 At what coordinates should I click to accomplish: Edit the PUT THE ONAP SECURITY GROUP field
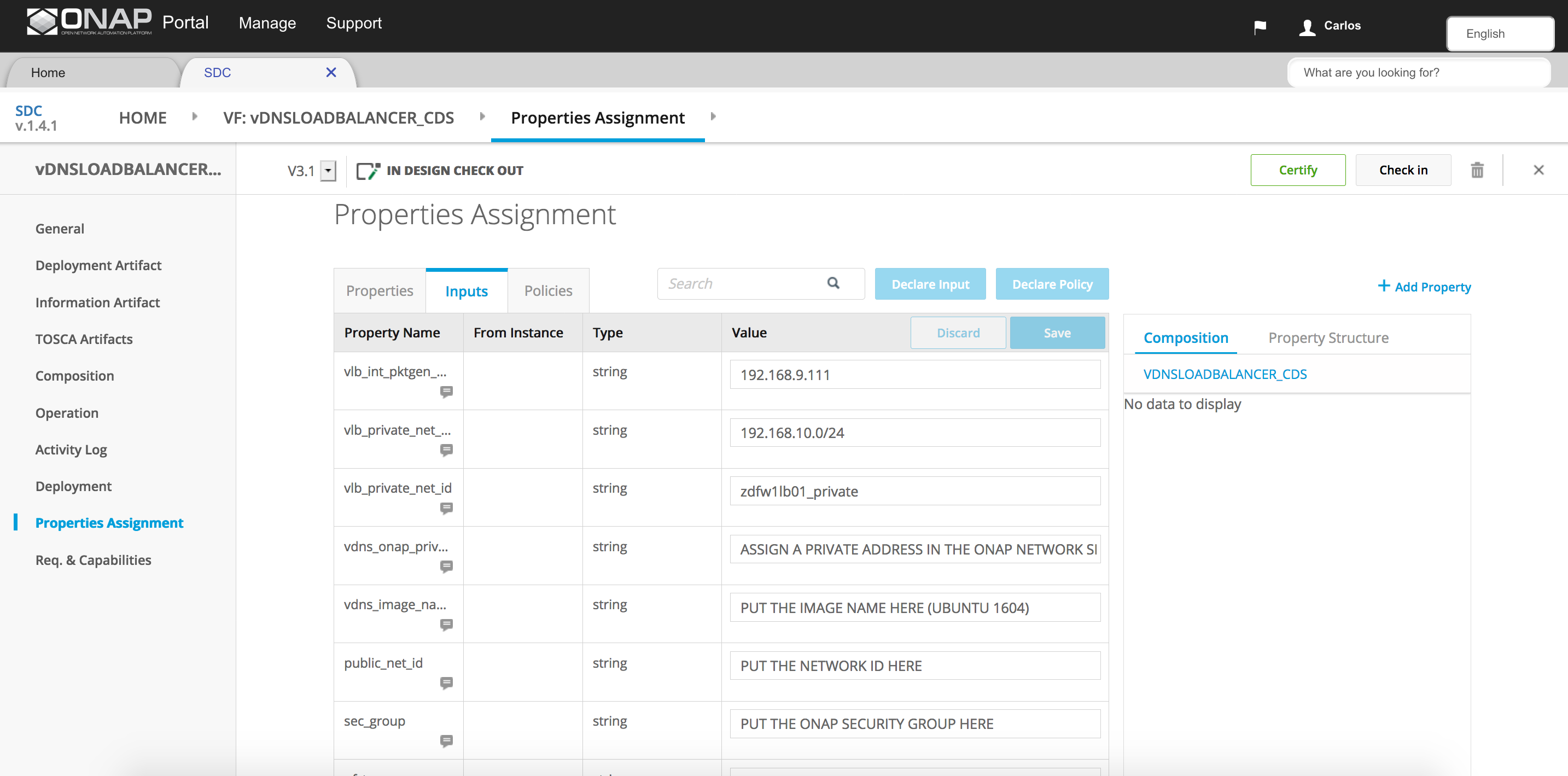[x=915, y=724]
